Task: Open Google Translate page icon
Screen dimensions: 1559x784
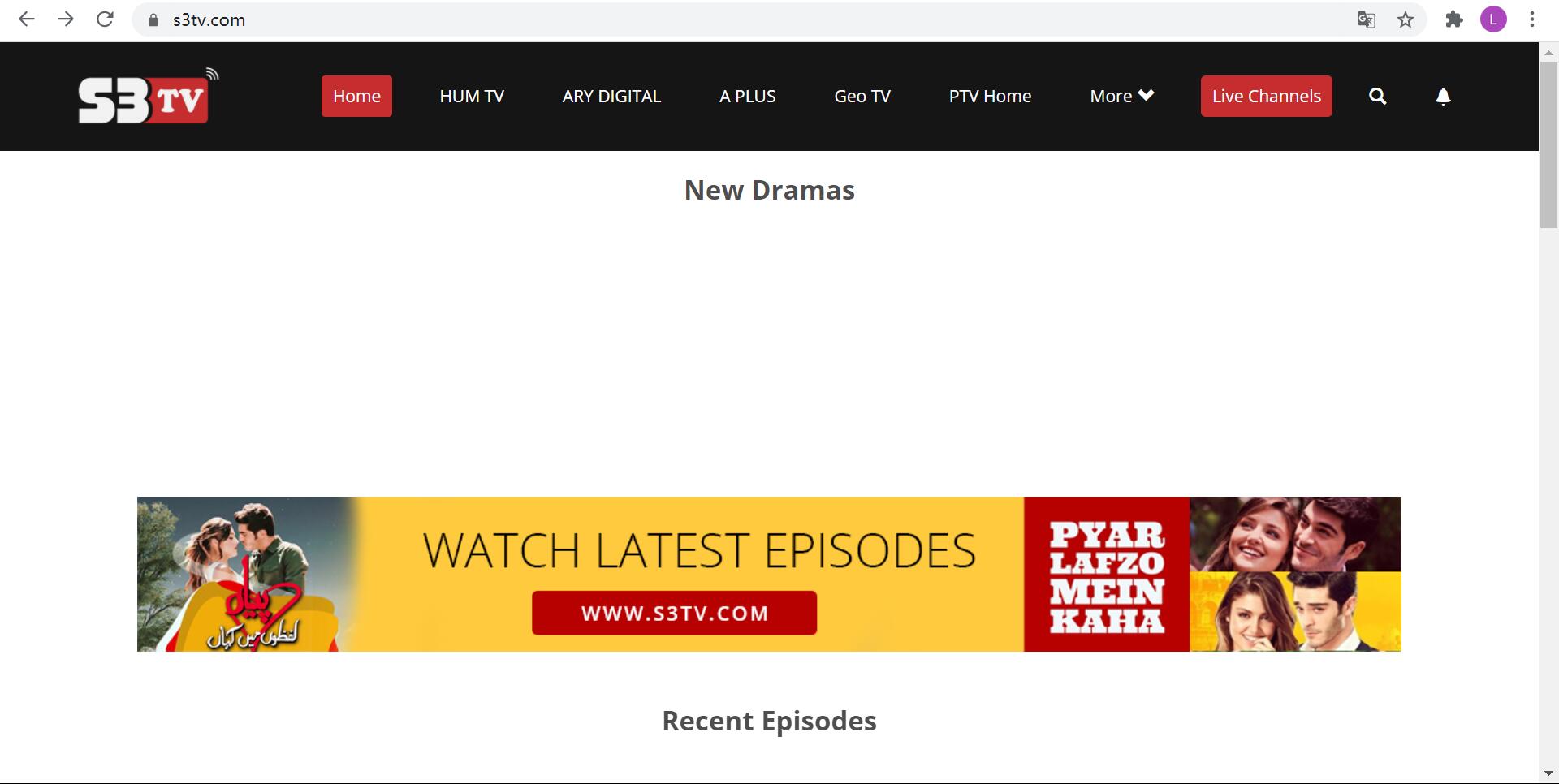Action: click(1367, 19)
